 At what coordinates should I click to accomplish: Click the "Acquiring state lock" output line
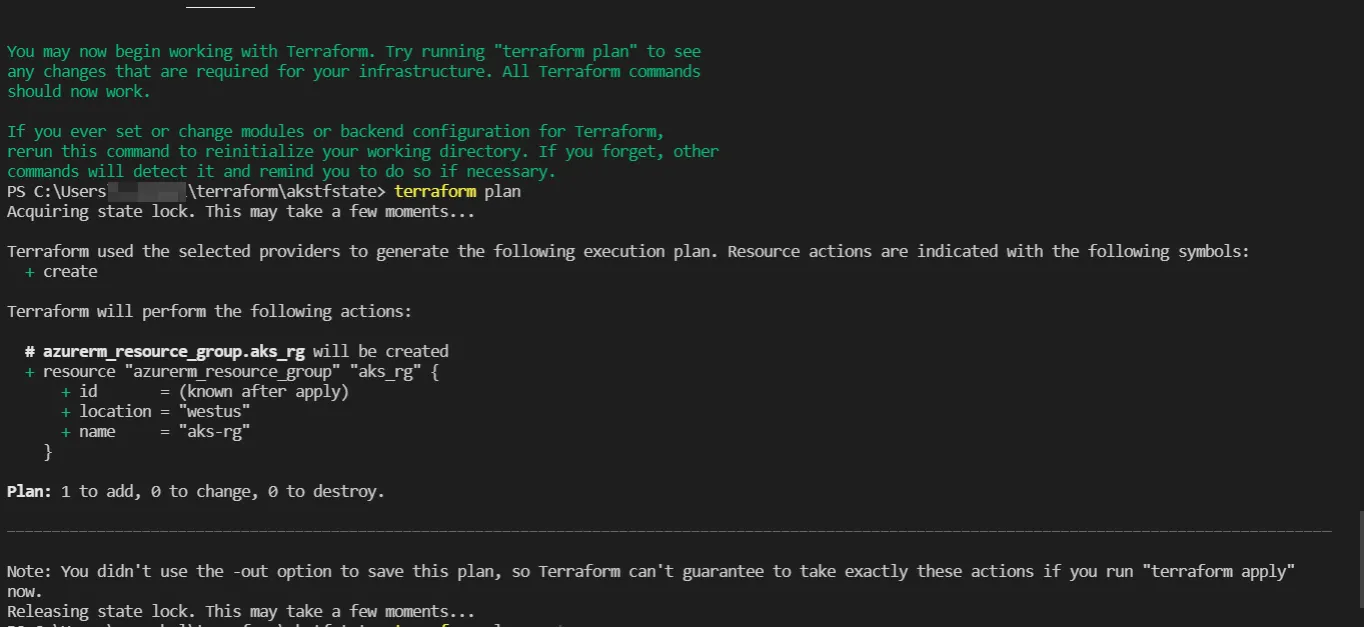click(241, 211)
